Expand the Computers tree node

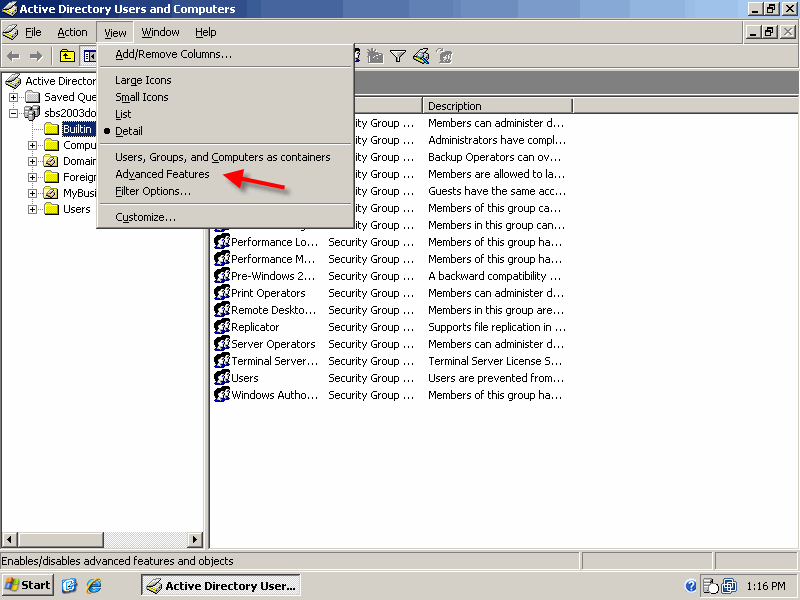coord(32,145)
